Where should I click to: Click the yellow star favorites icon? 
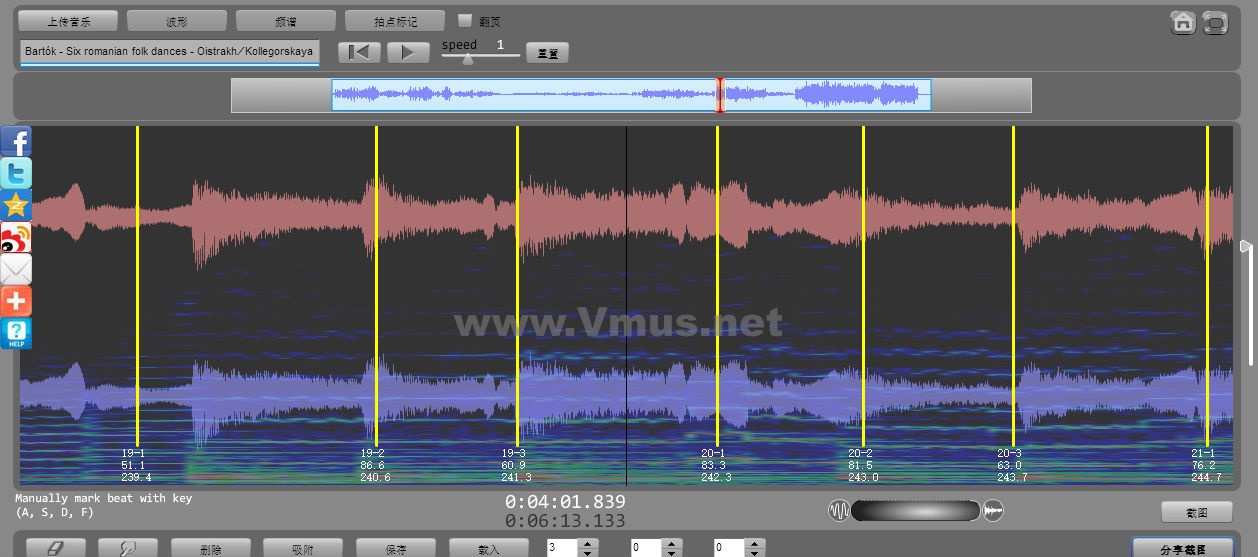16,205
